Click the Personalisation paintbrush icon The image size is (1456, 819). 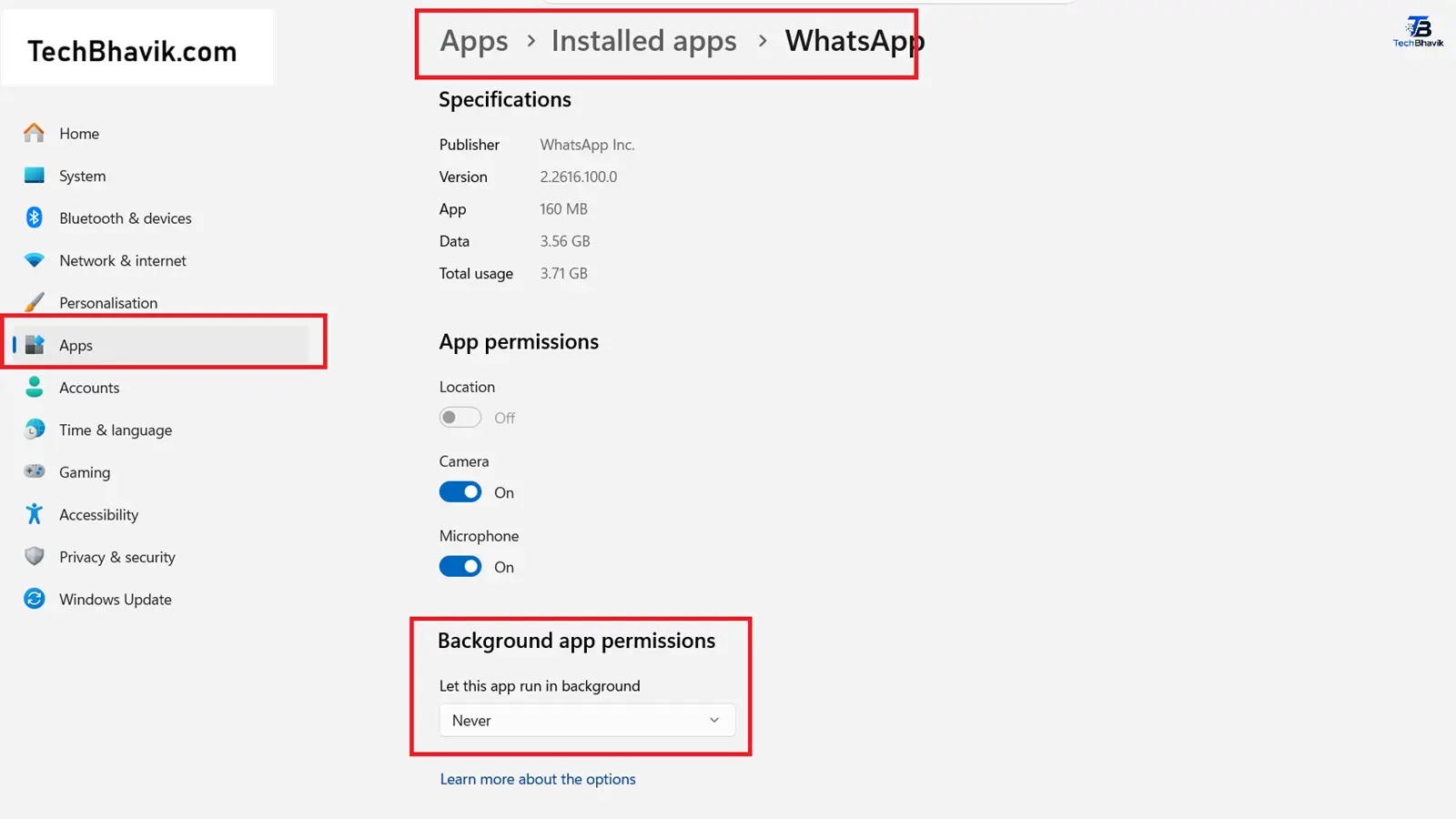click(34, 302)
